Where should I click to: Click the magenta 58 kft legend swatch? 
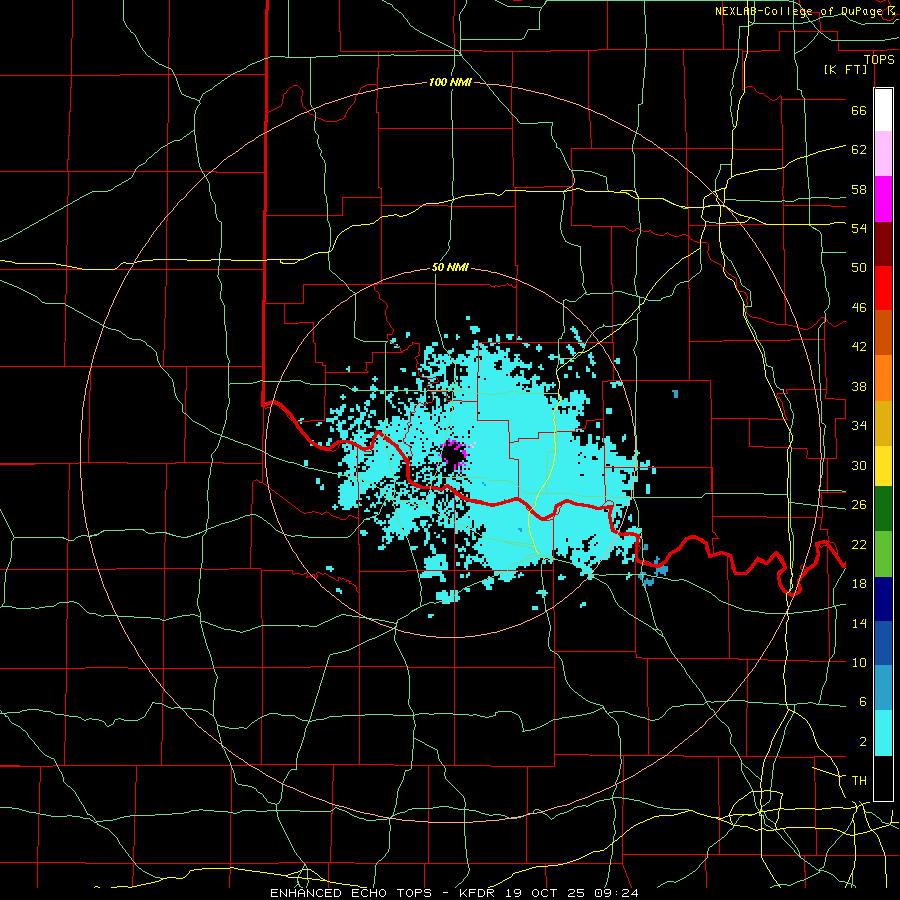pos(883,198)
